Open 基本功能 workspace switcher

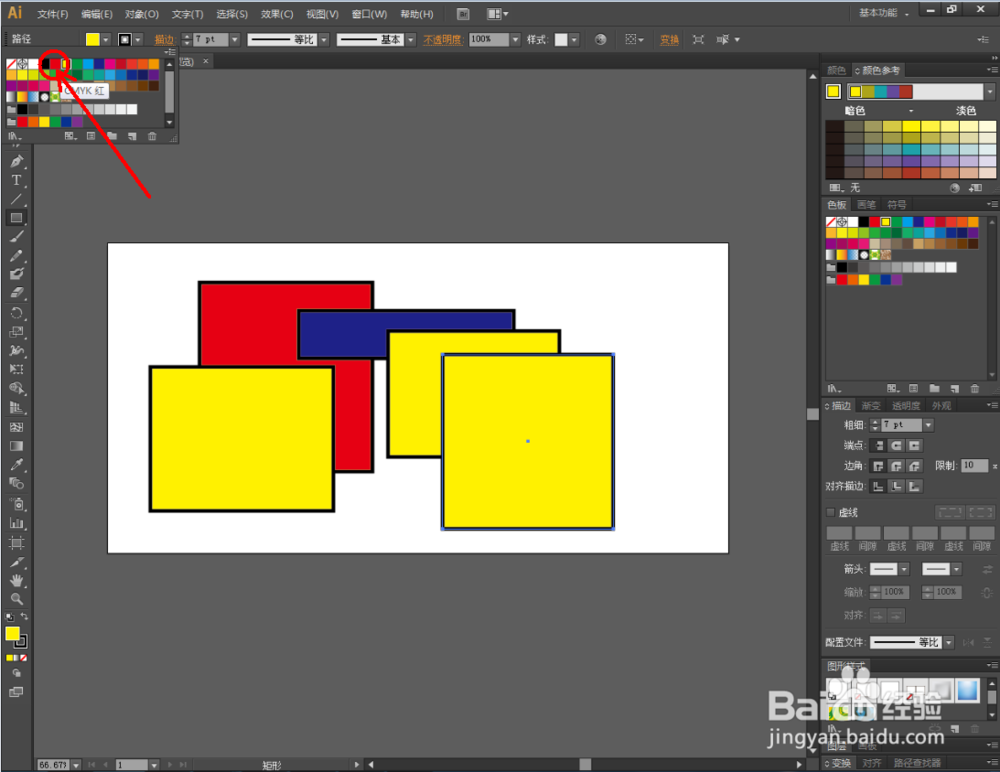pyautogui.click(x=883, y=13)
